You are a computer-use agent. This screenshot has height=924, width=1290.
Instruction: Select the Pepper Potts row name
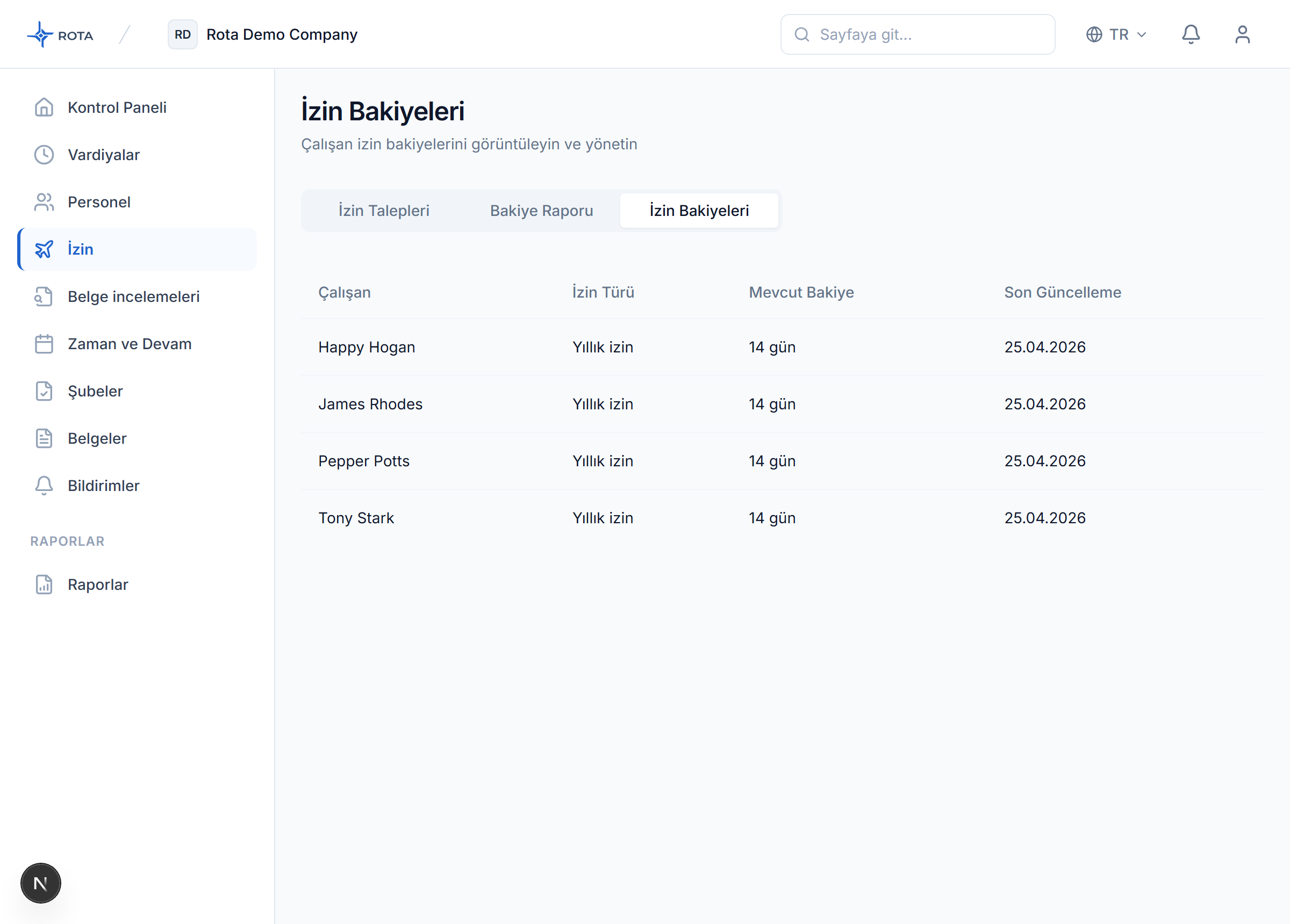[363, 461]
